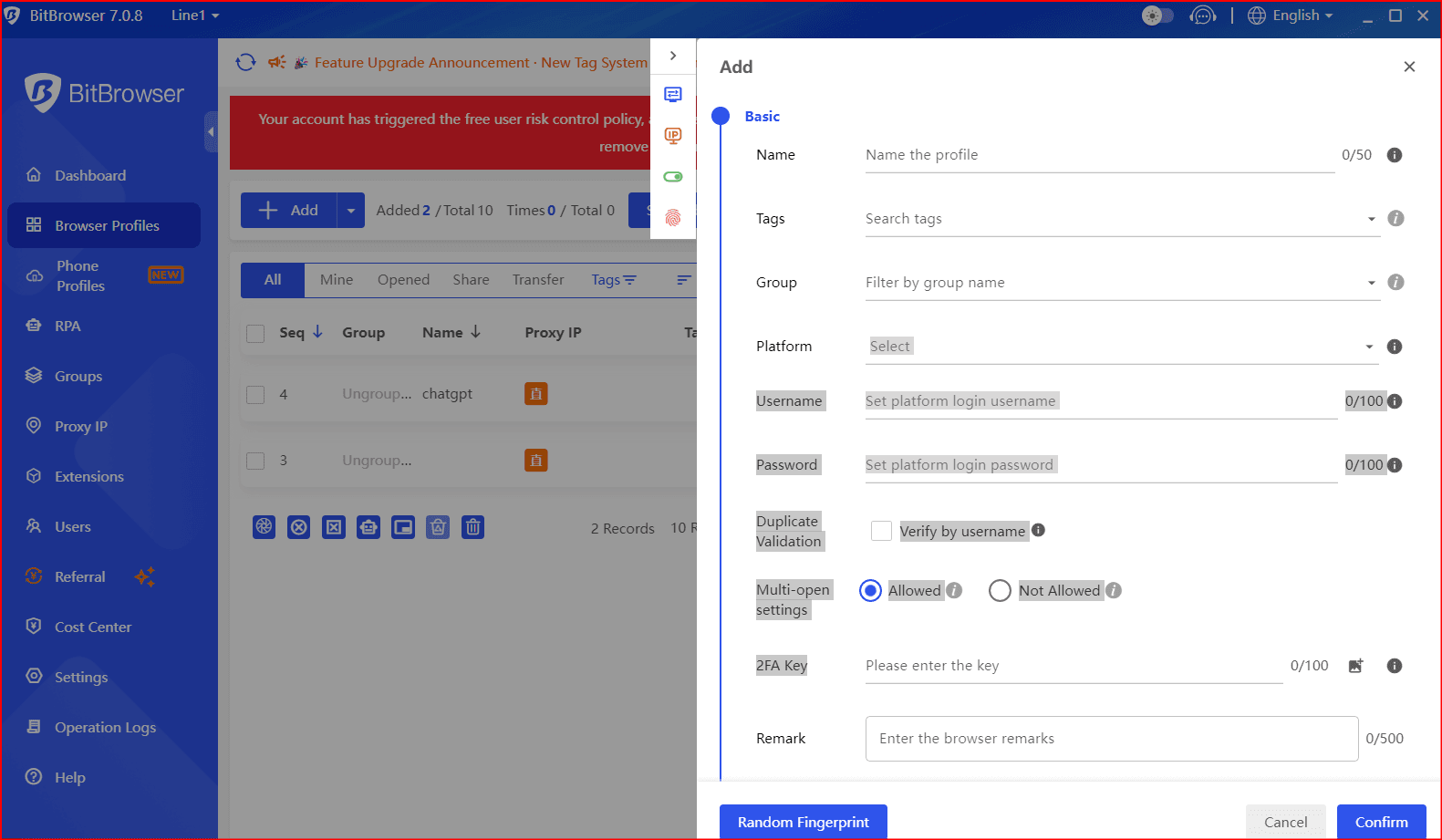Click the trash delete icon in bottom toolbar

click(x=472, y=527)
